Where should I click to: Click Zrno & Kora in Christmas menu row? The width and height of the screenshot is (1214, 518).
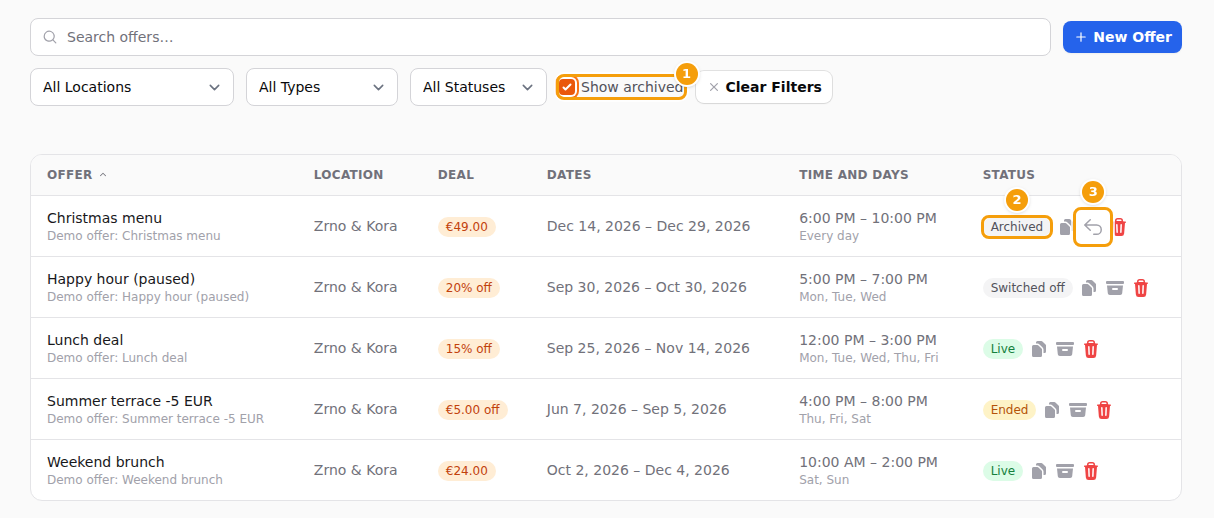click(x=355, y=227)
